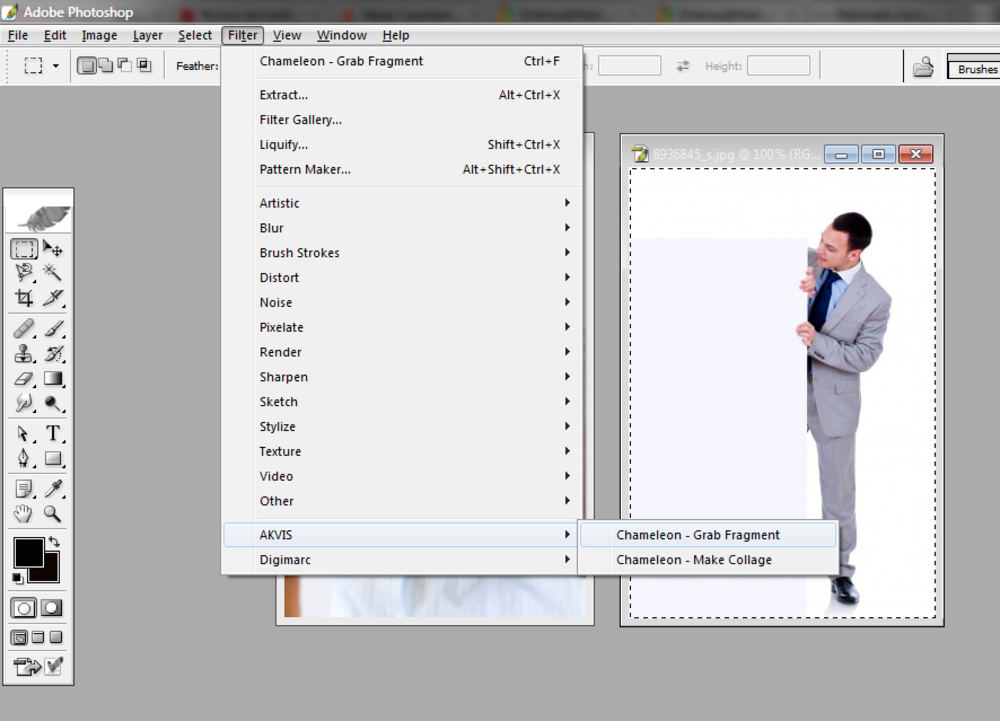Switch to Full Screen mode

click(56, 637)
